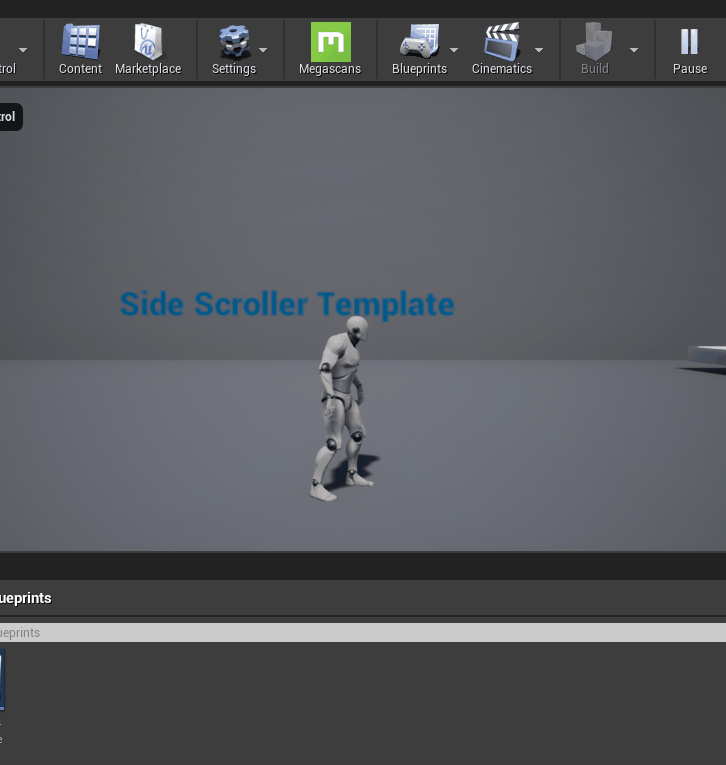726x765 pixels.
Task: Click the Side Scroller Template text
Action: pyautogui.click(x=287, y=304)
